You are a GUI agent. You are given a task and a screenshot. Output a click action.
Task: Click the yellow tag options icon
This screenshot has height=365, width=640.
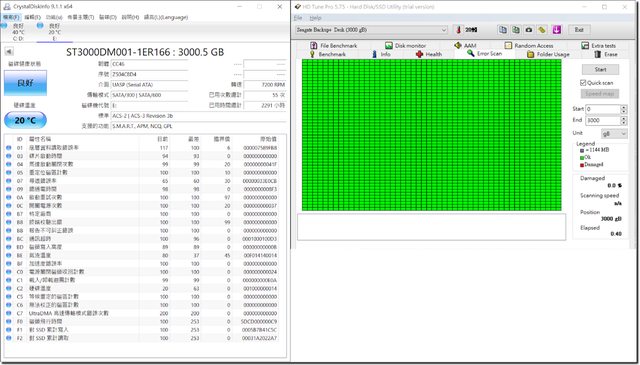click(x=542, y=30)
